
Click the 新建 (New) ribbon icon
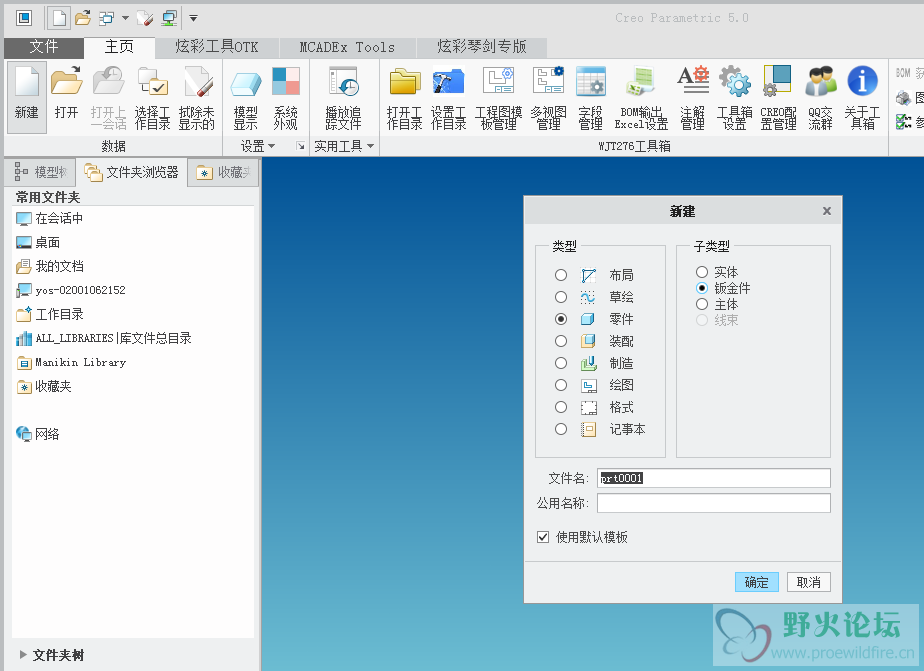click(x=27, y=97)
